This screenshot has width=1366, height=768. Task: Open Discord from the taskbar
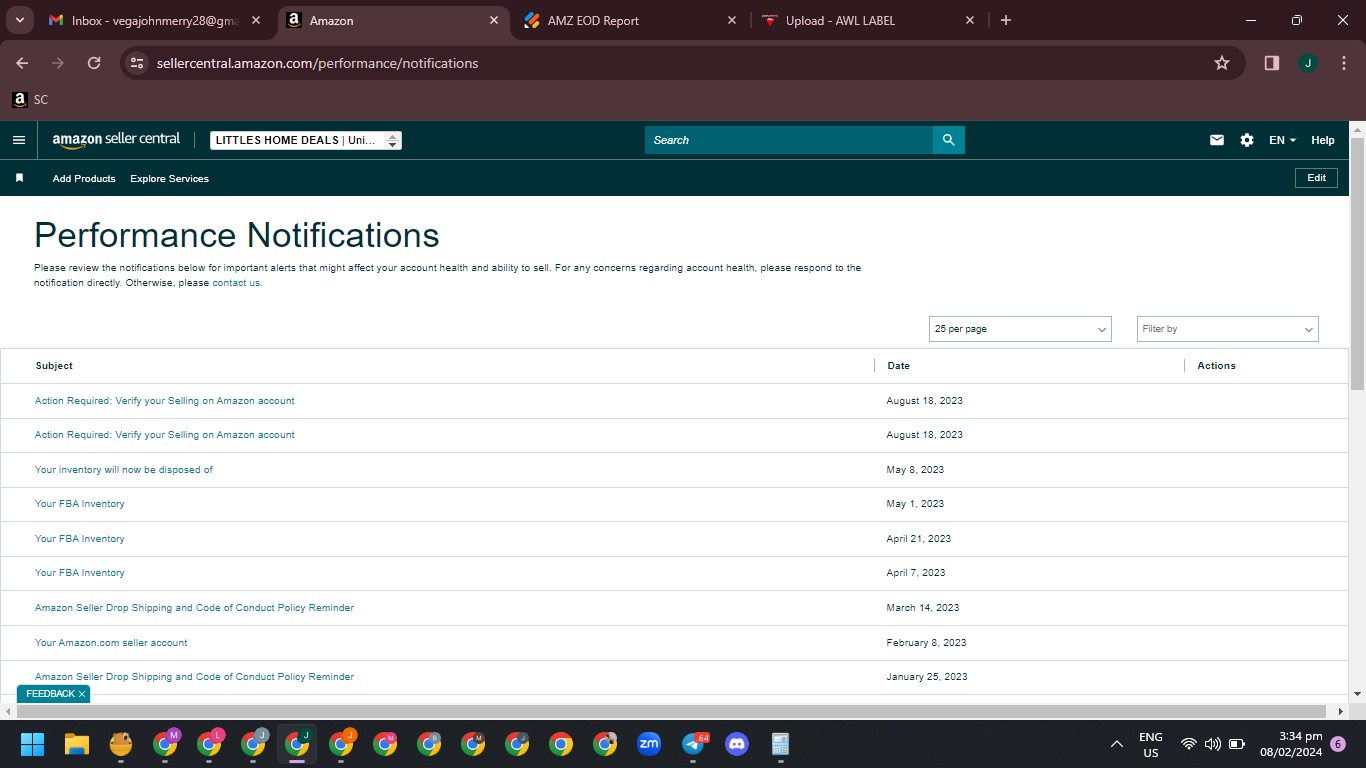click(x=737, y=744)
